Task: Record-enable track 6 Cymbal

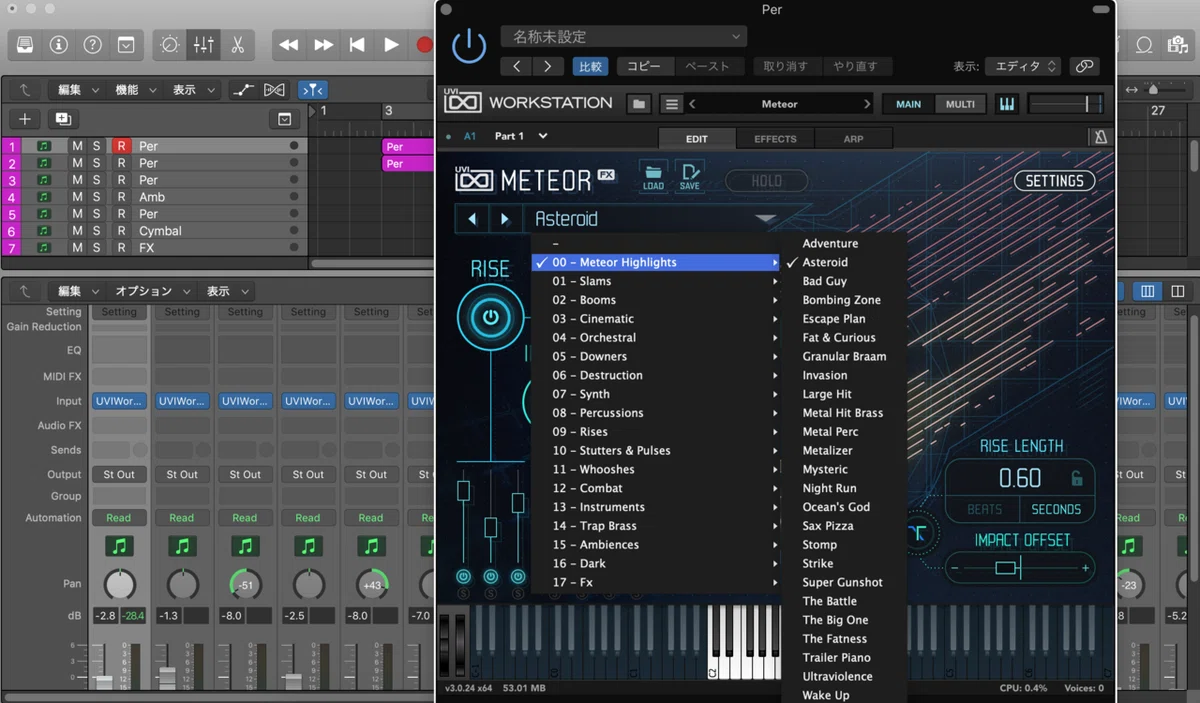Action: click(x=122, y=231)
